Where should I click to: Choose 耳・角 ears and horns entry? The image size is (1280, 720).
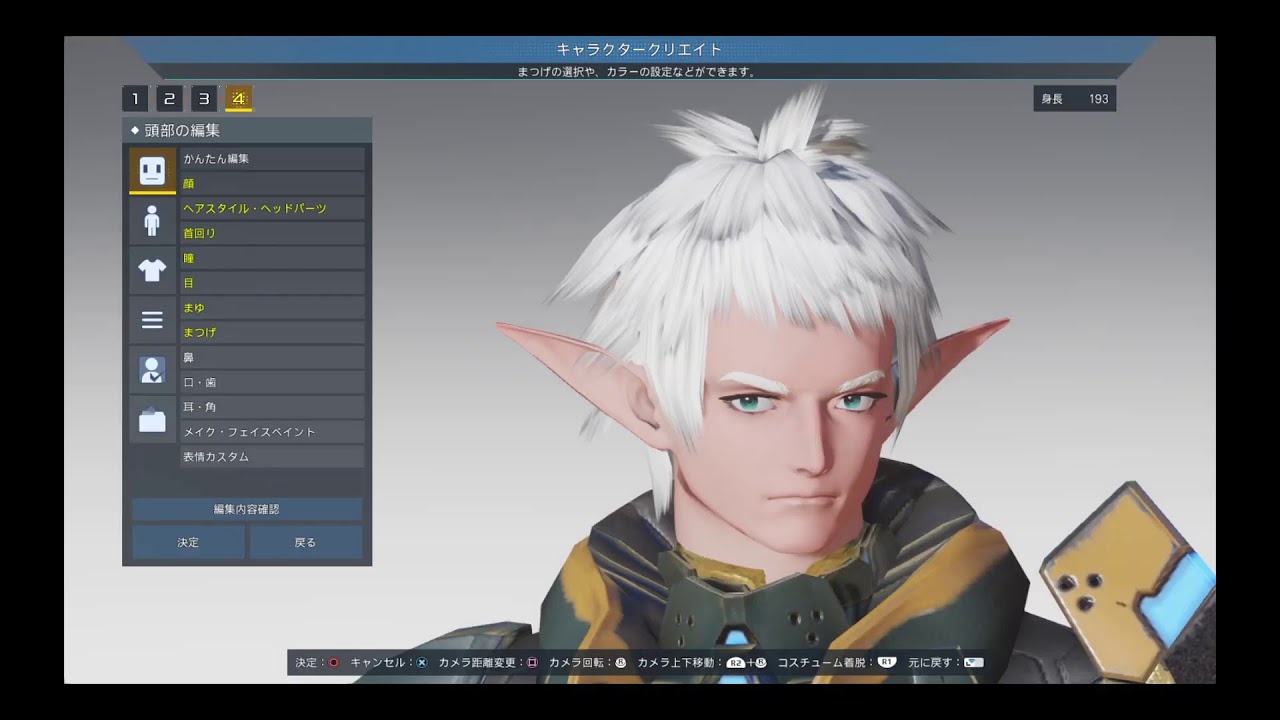coord(272,407)
